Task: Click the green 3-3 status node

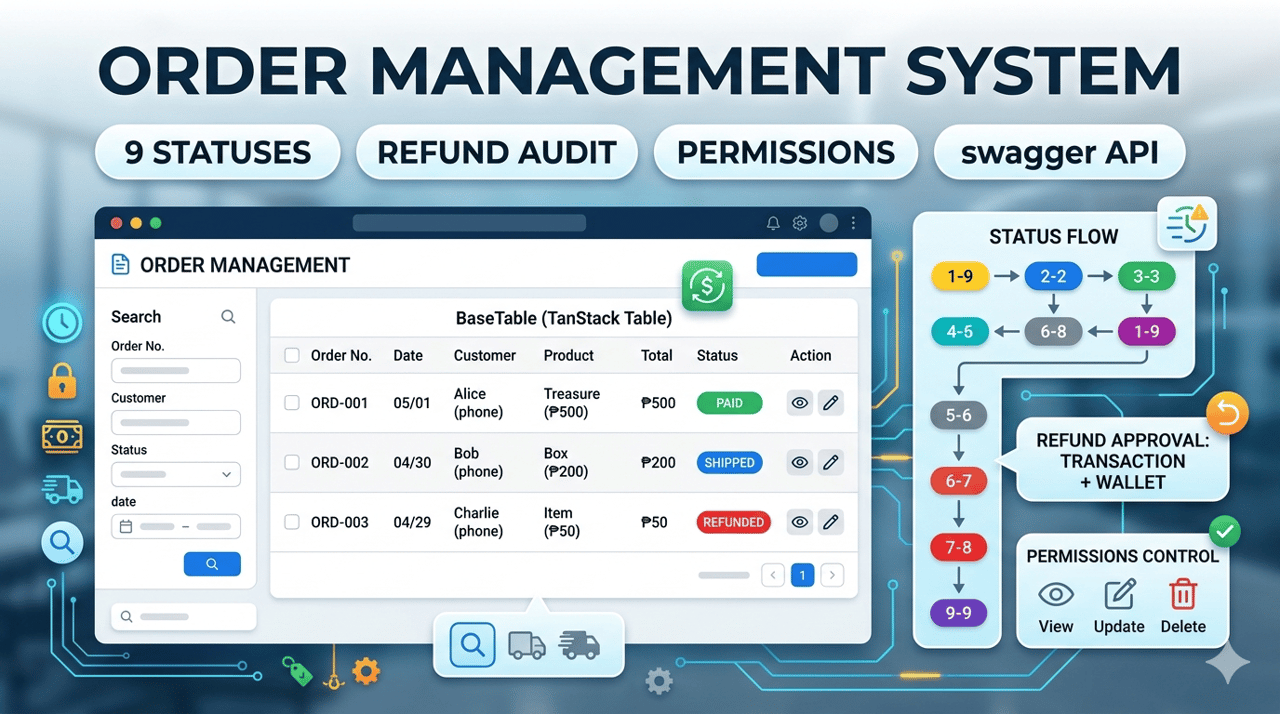Action: pos(1146,276)
